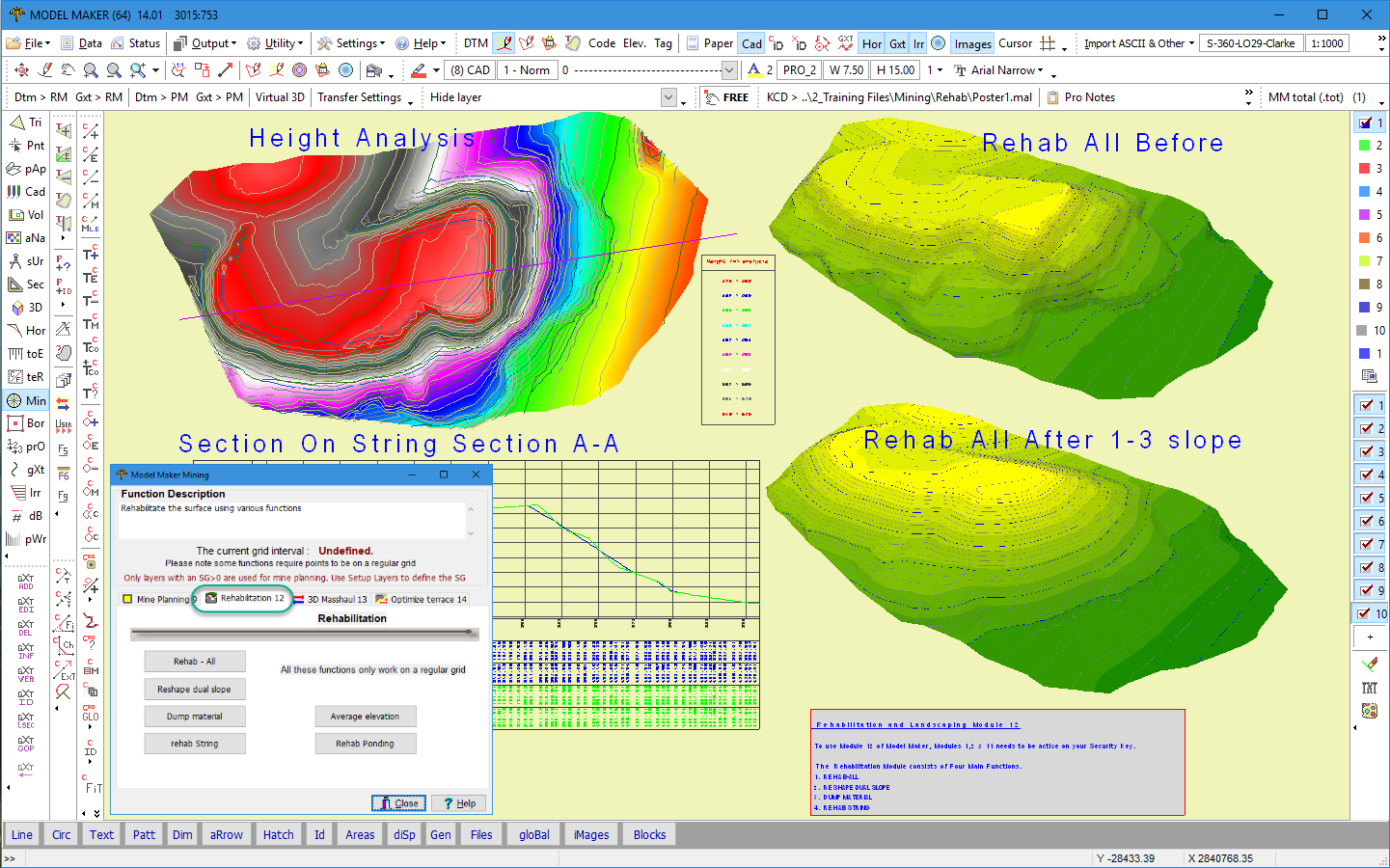Open the Vol volume tool

coord(26,215)
